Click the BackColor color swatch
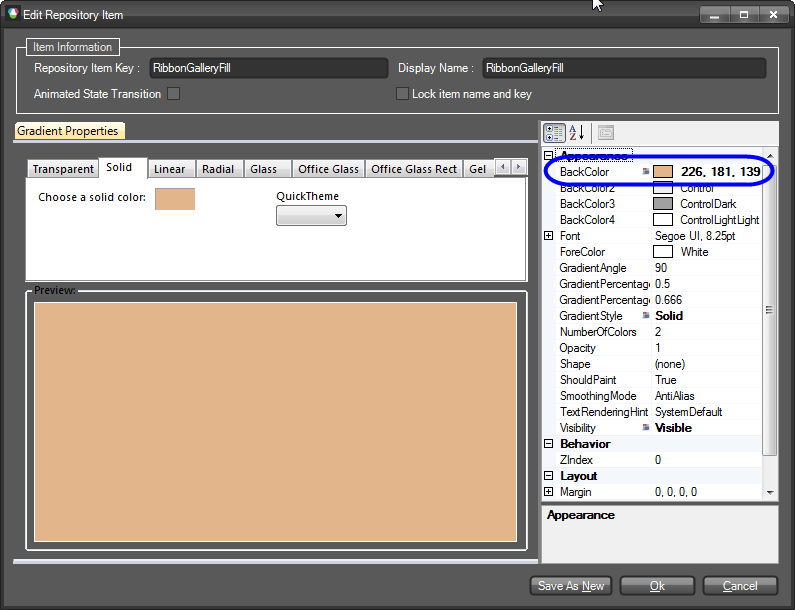The height and width of the screenshot is (610, 795). click(663, 171)
